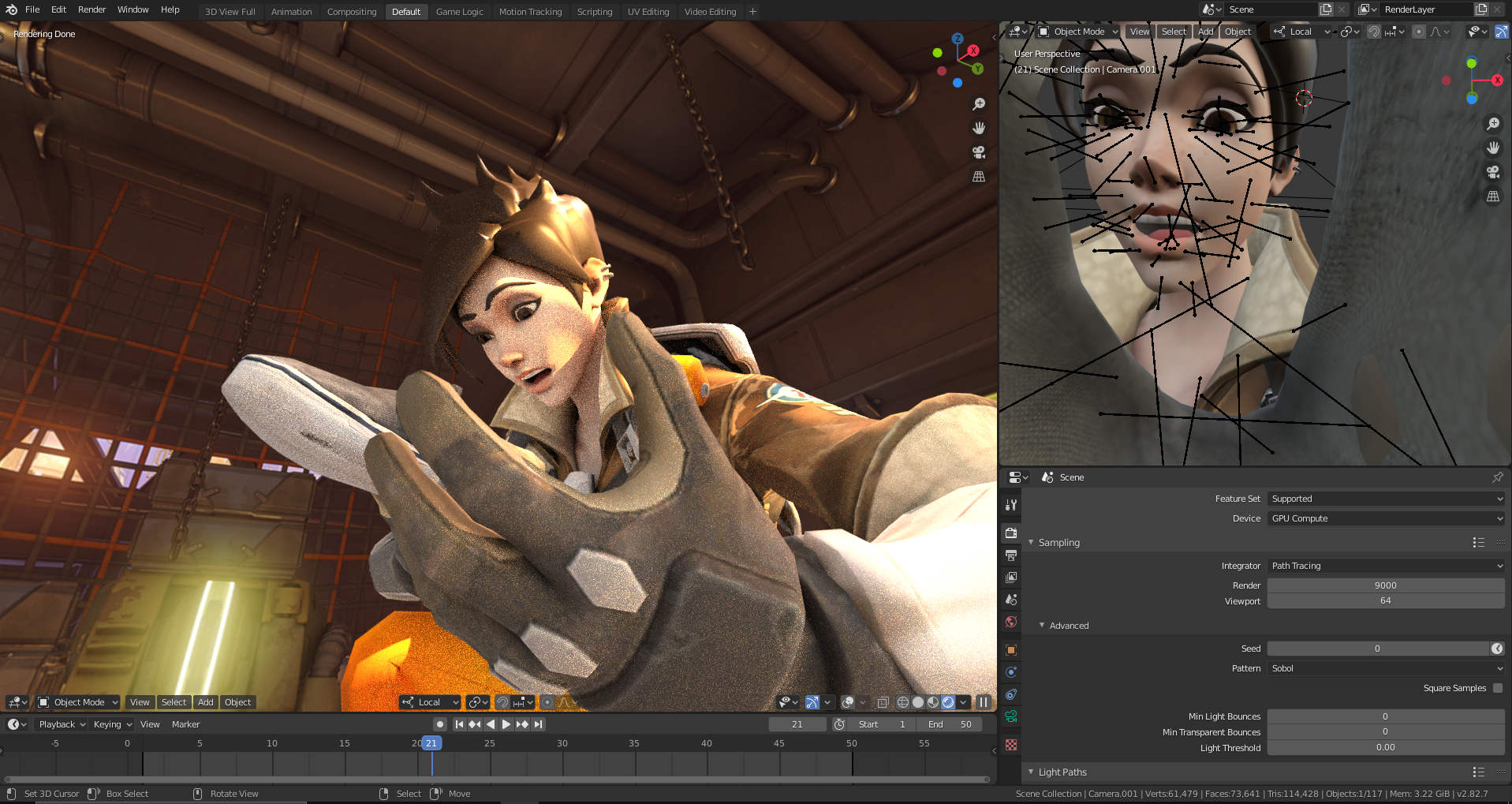Open the Integrator dropdown
The height and width of the screenshot is (804, 1512).
[1386, 566]
